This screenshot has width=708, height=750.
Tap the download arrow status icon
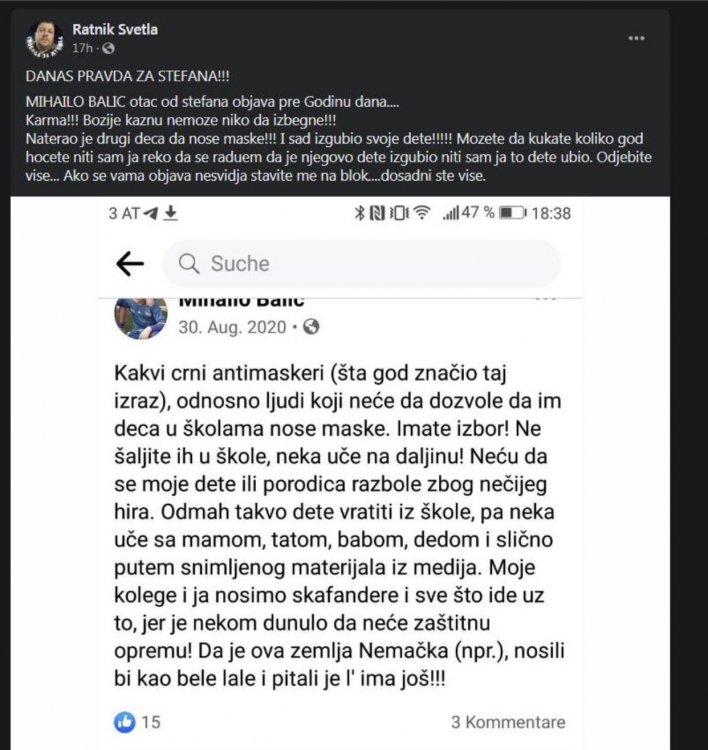(171, 213)
